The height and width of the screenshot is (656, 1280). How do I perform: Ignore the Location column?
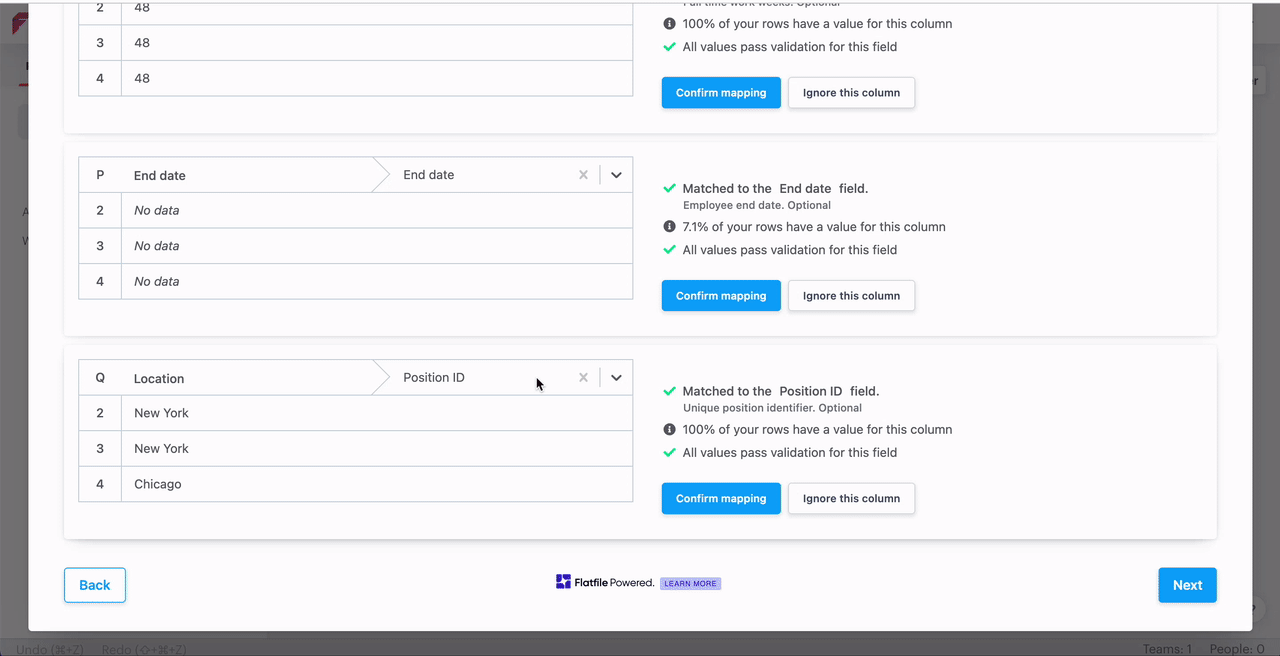[851, 499]
